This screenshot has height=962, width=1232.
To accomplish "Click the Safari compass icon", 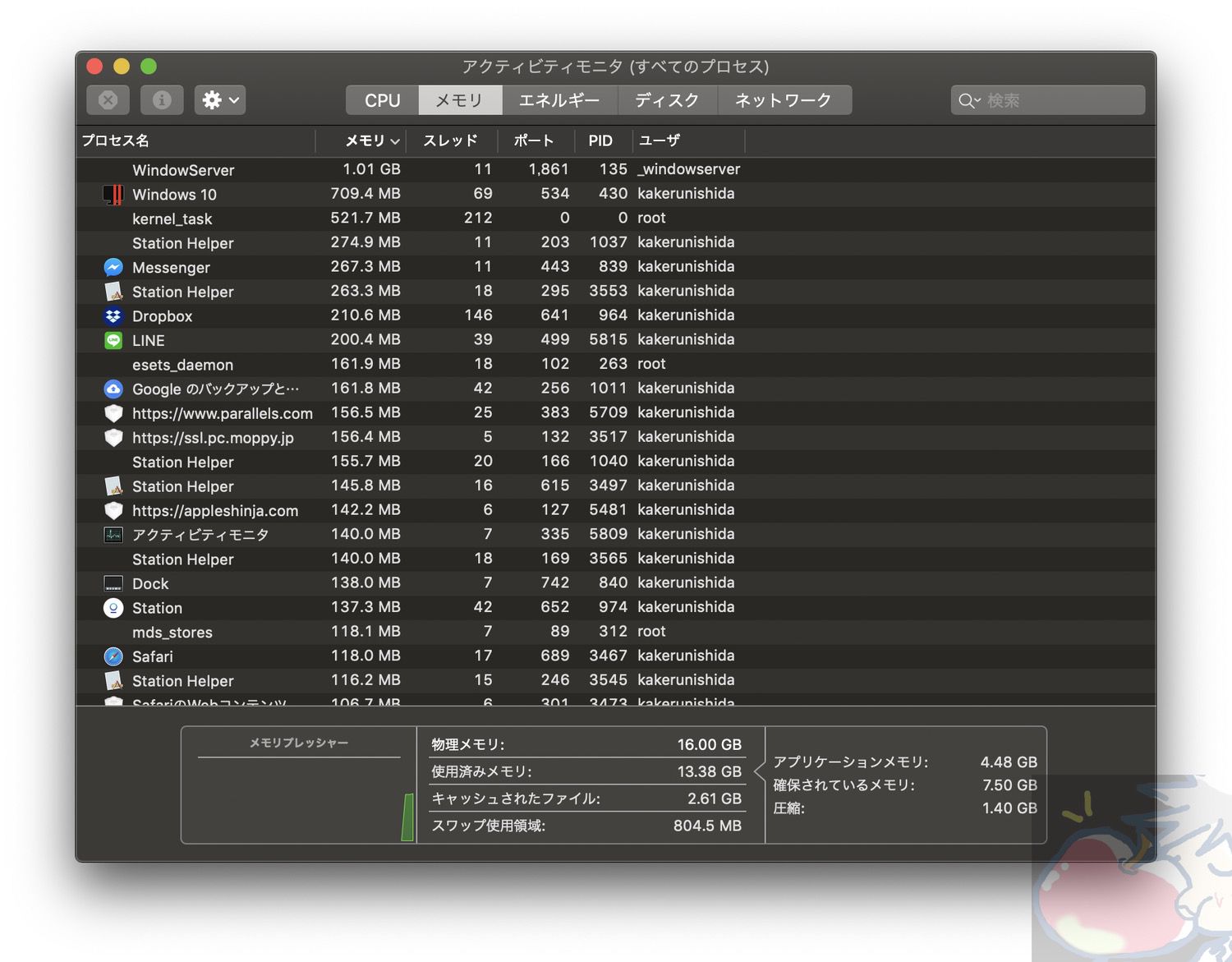I will pos(113,656).
